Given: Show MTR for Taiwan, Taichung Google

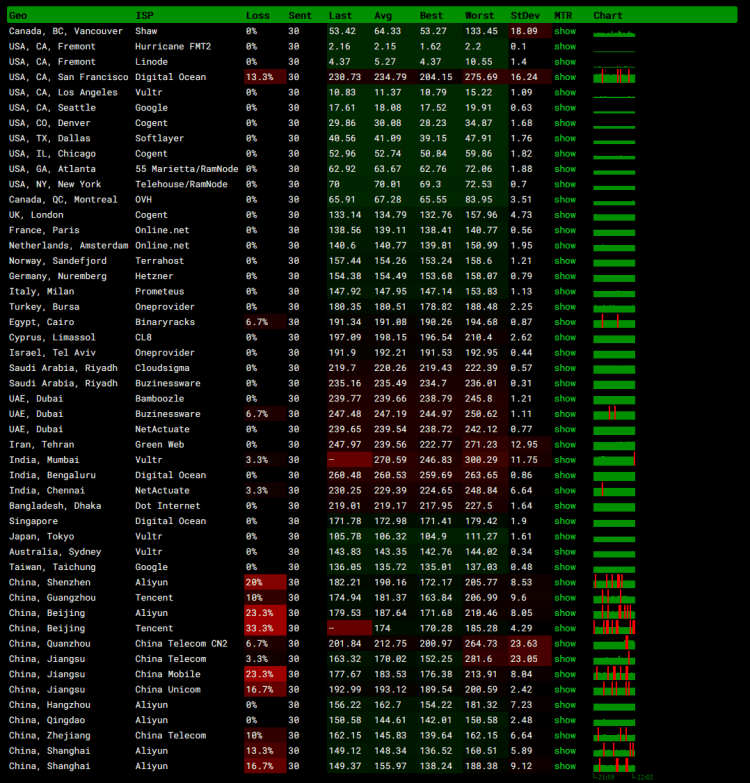Looking at the screenshot, I should tap(565, 567).
